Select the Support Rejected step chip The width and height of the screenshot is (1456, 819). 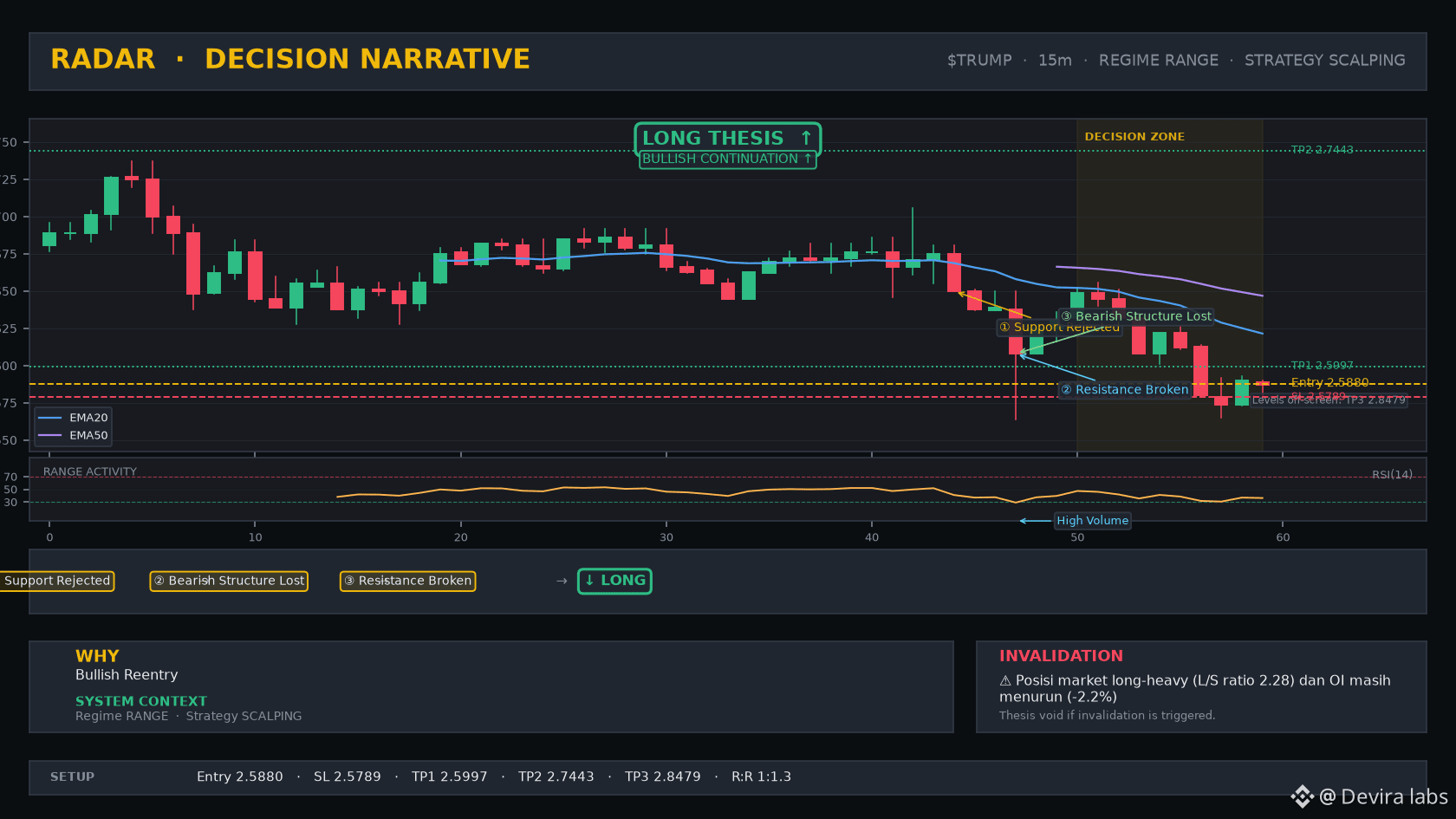(57, 581)
